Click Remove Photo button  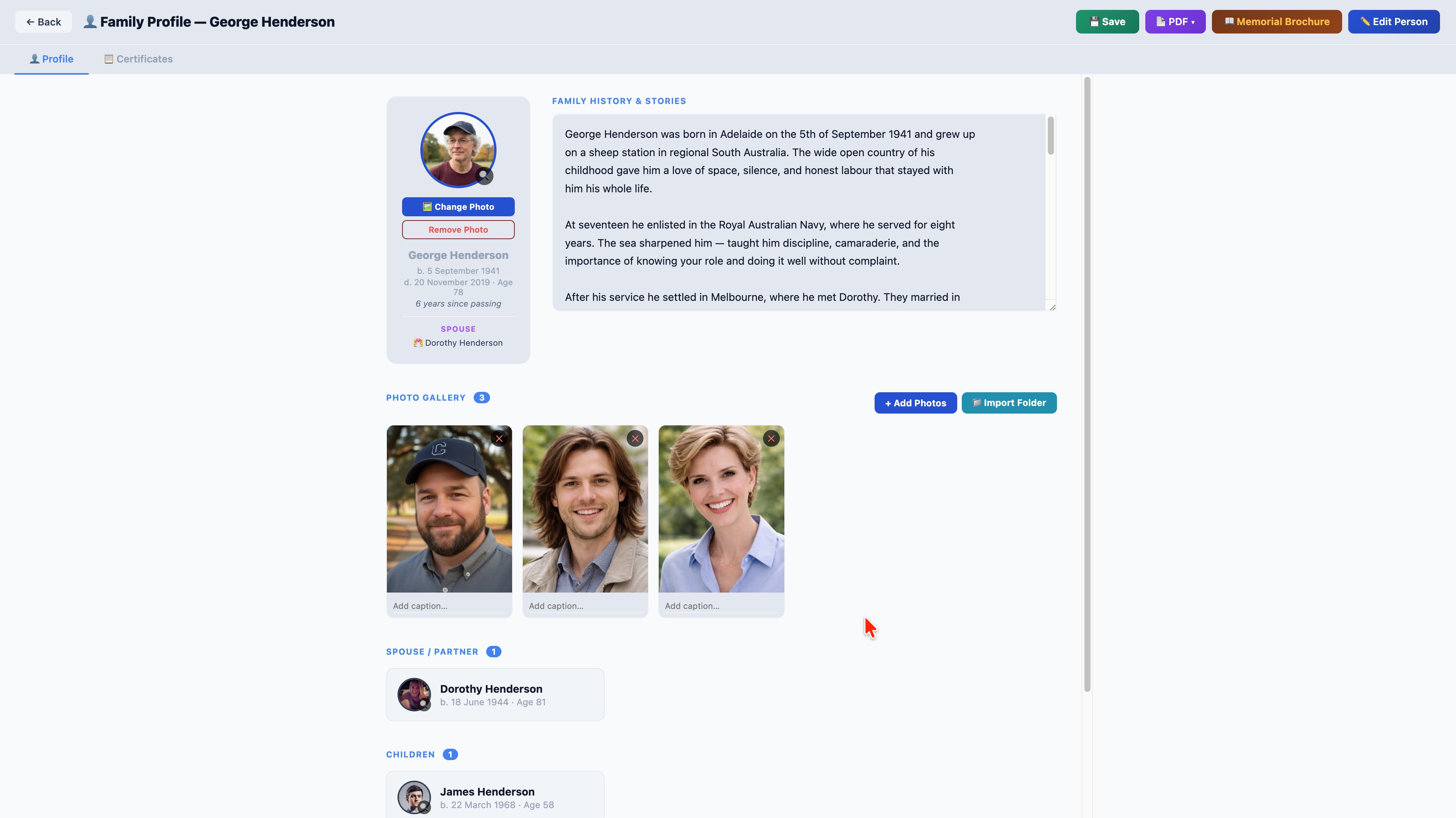(x=458, y=230)
